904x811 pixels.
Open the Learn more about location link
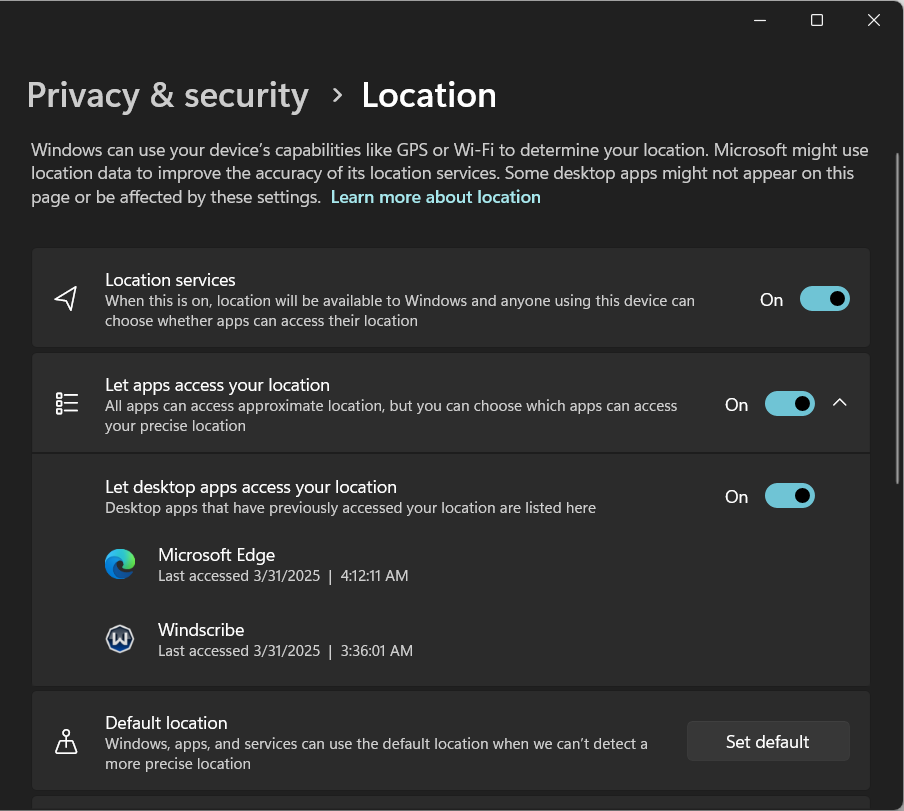click(x=435, y=197)
